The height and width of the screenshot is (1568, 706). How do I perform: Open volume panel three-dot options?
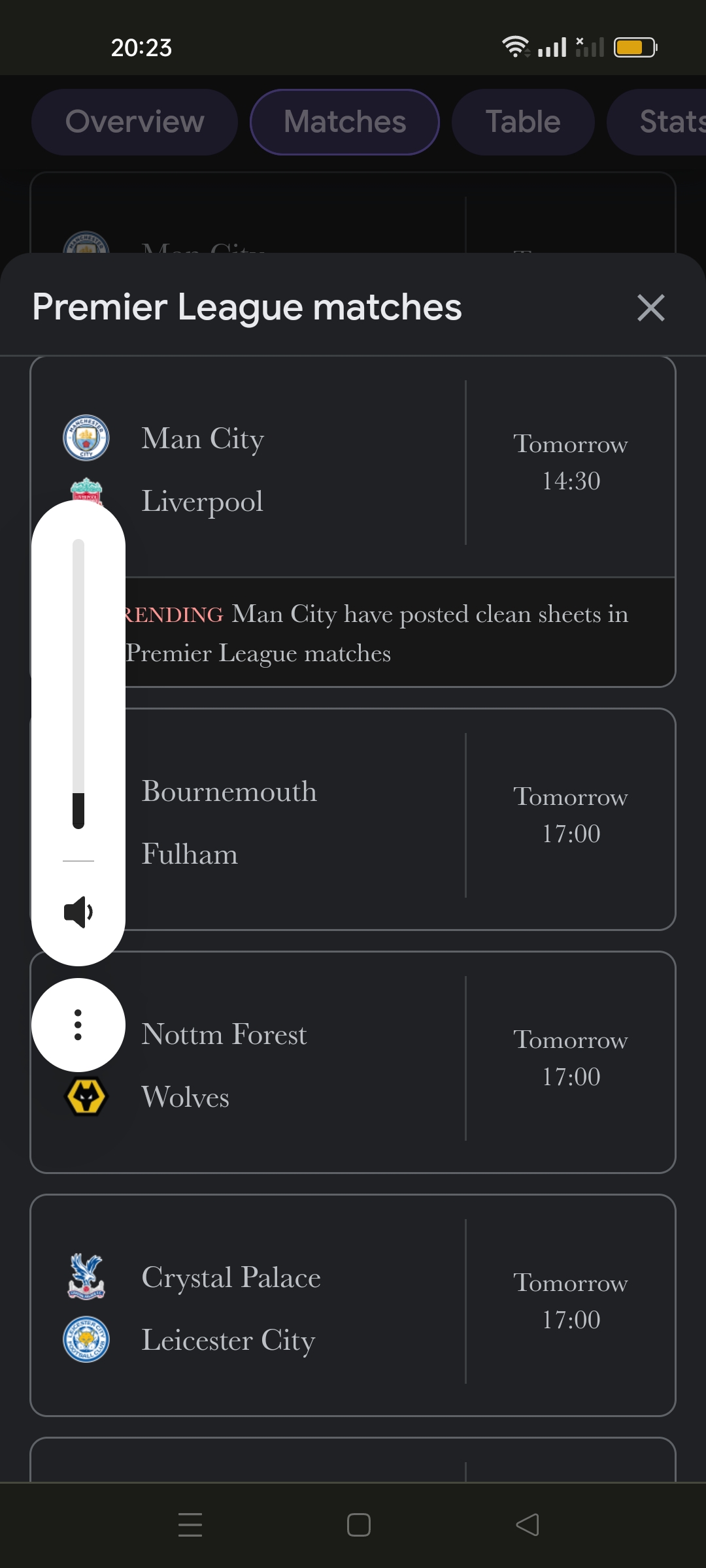pyautogui.click(x=78, y=1024)
